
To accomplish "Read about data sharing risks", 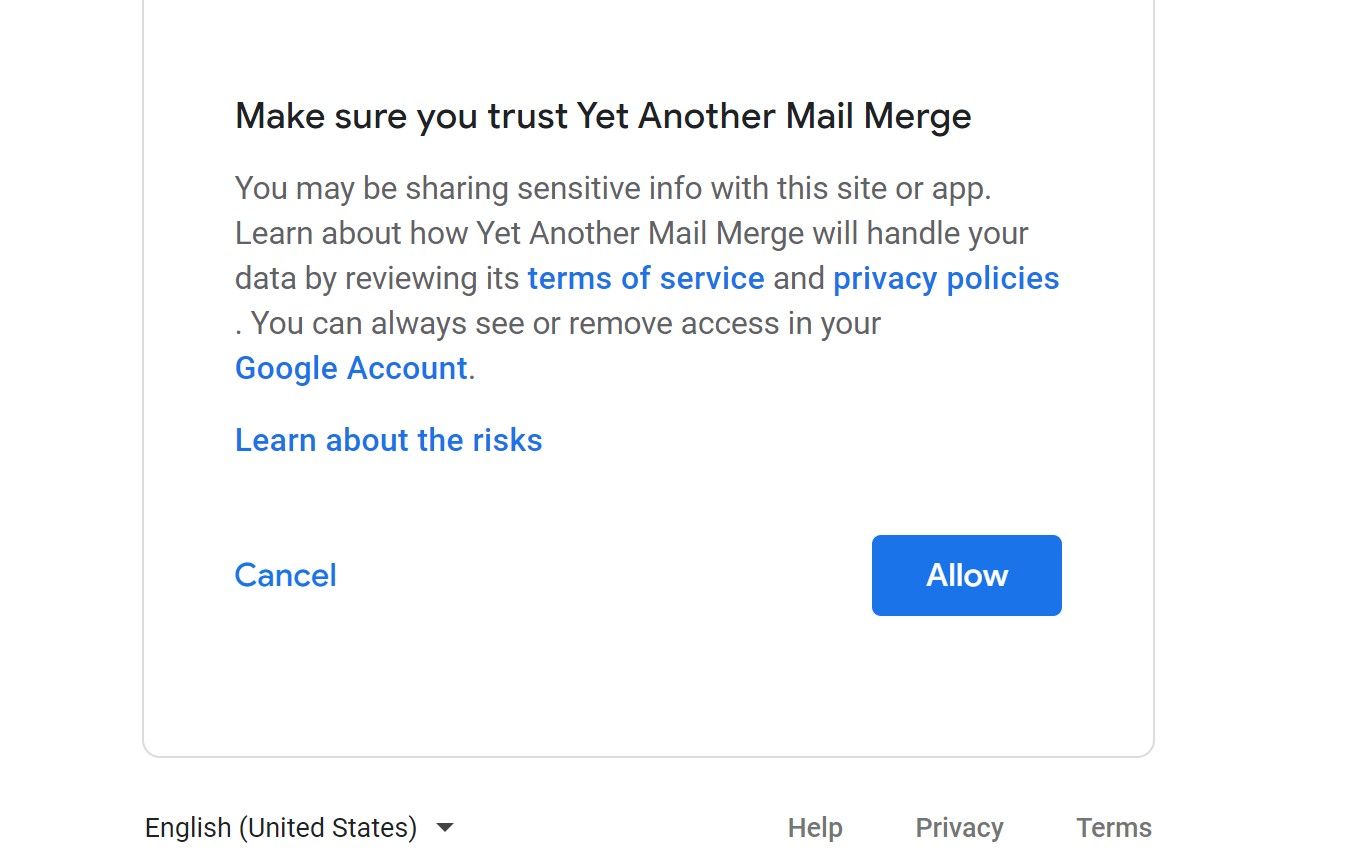I will [x=389, y=440].
